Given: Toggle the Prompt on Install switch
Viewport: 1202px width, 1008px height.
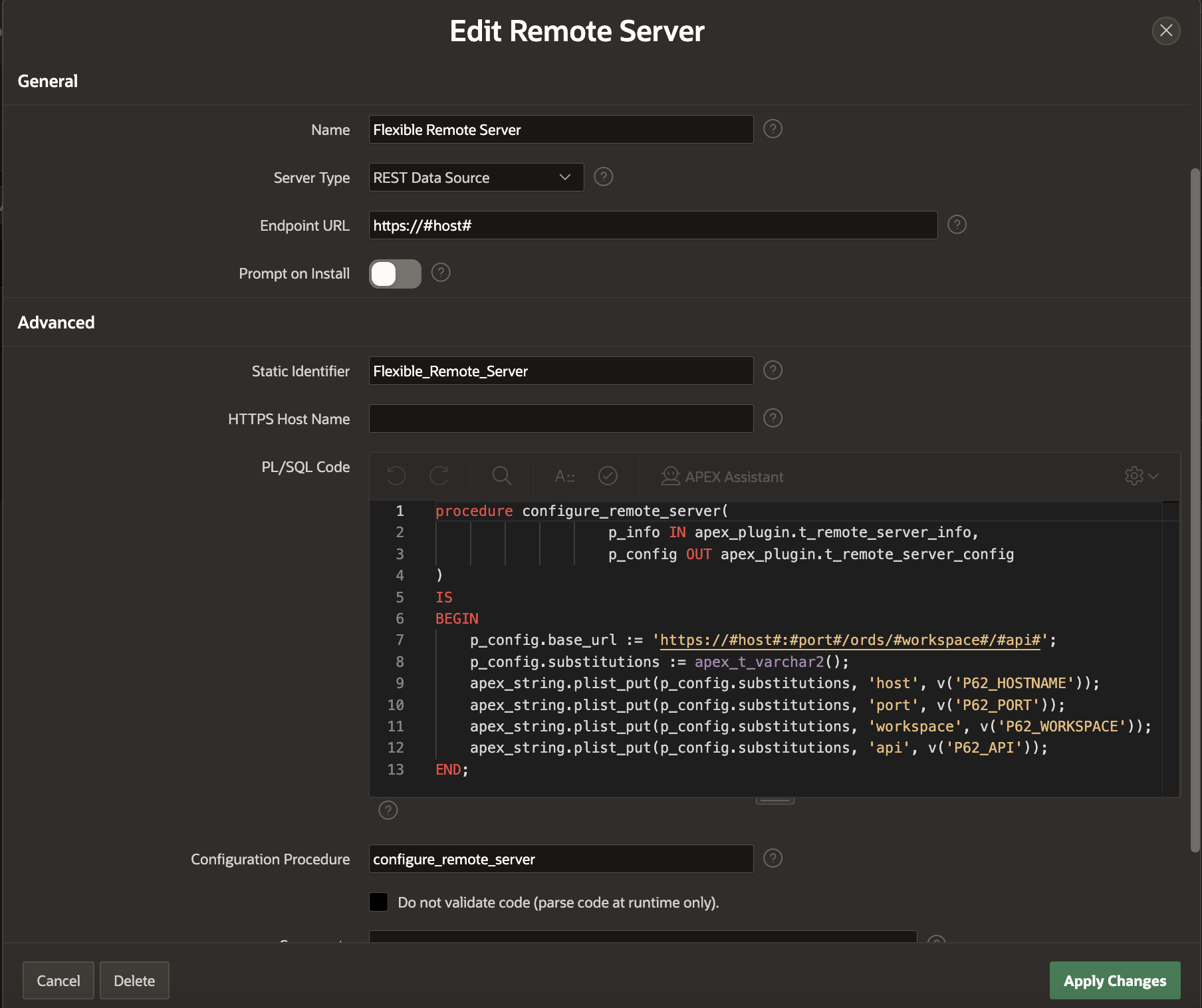Looking at the screenshot, I should coord(395,273).
